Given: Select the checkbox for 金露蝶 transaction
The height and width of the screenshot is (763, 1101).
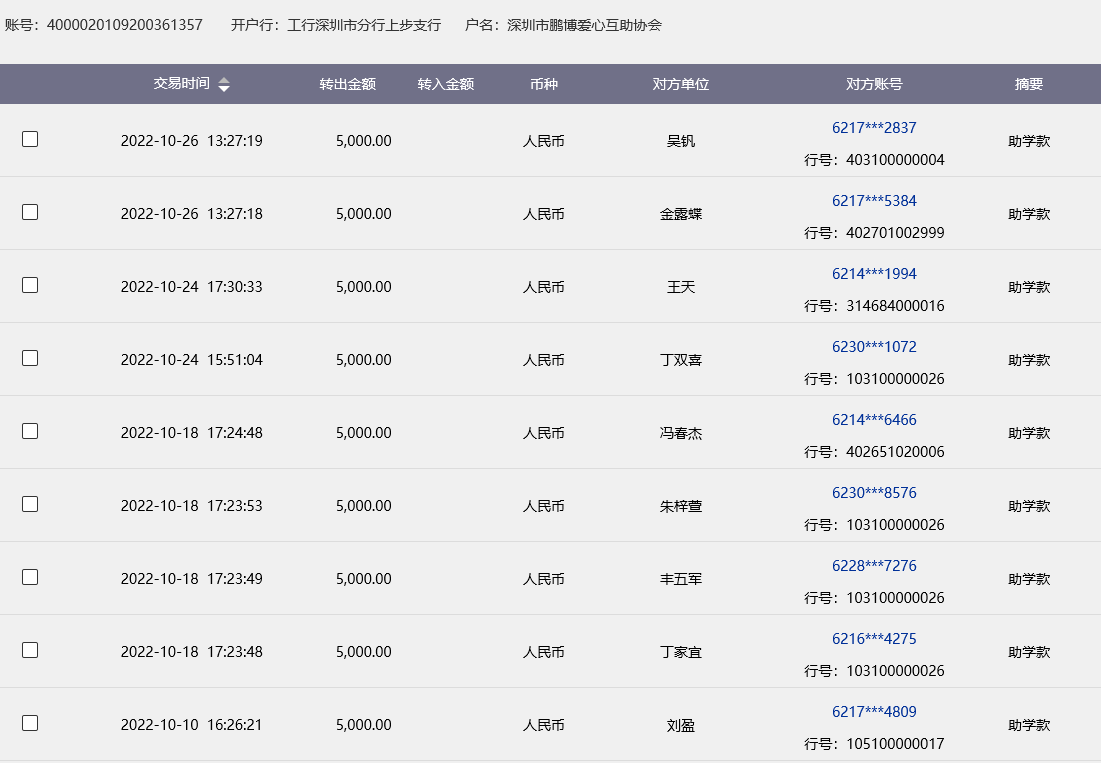Looking at the screenshot, I should 30,212.
